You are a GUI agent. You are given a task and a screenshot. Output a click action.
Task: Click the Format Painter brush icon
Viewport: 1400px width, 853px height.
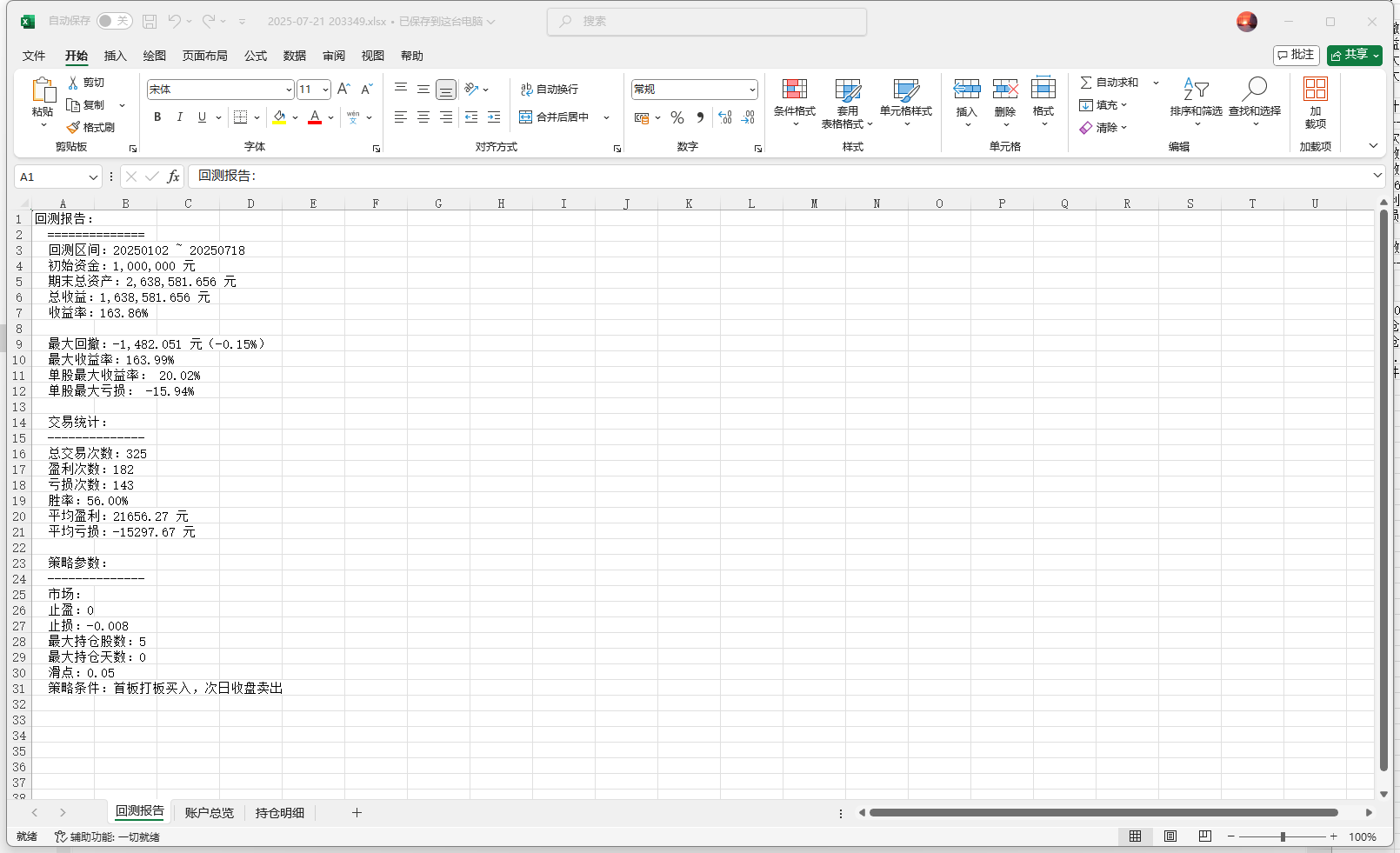pos(74,127)
